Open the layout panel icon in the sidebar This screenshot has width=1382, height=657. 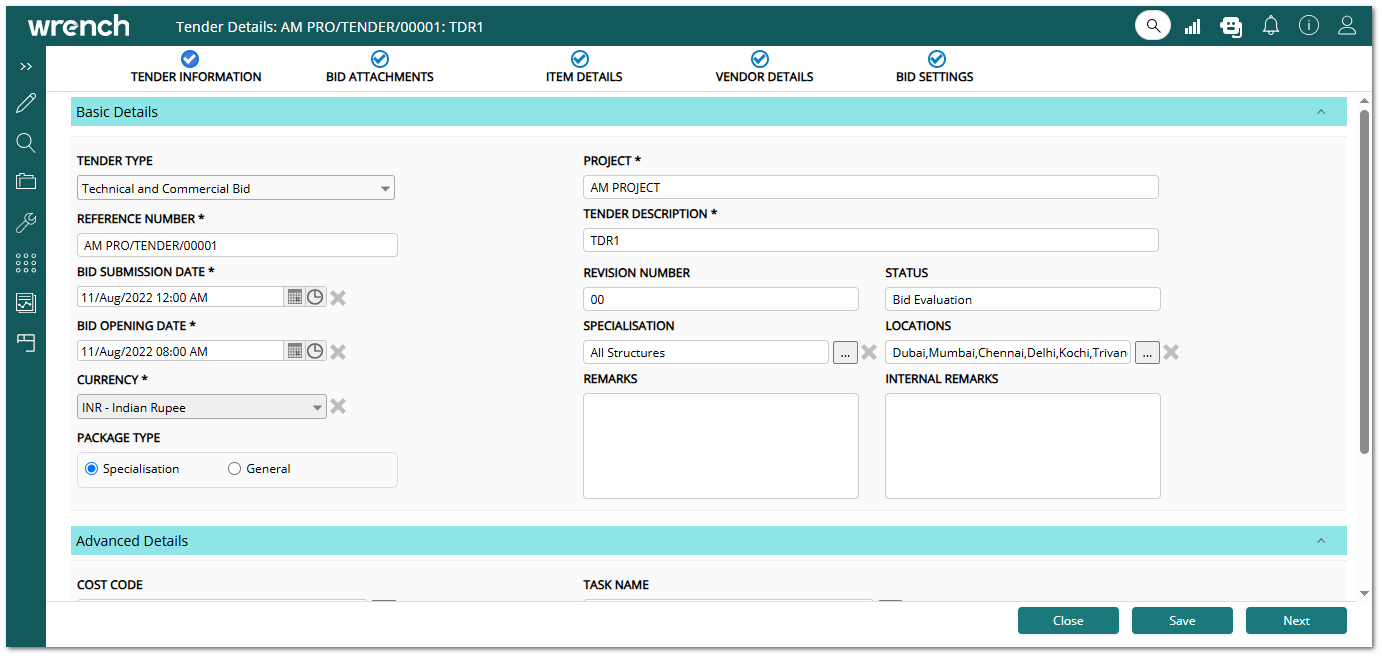pyautogui.click(x=26, y=343)
